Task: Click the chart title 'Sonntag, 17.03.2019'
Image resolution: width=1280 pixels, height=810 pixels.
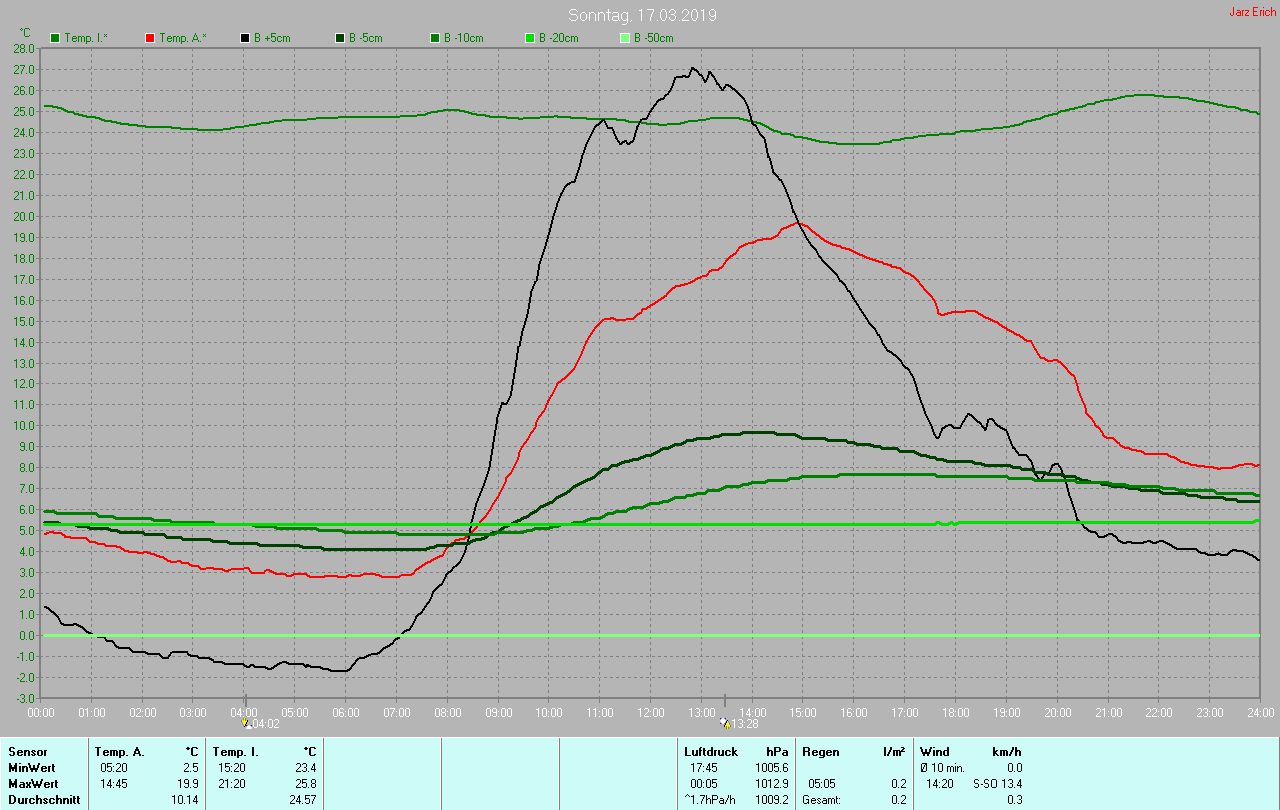Action: click(x=642, y=15)
